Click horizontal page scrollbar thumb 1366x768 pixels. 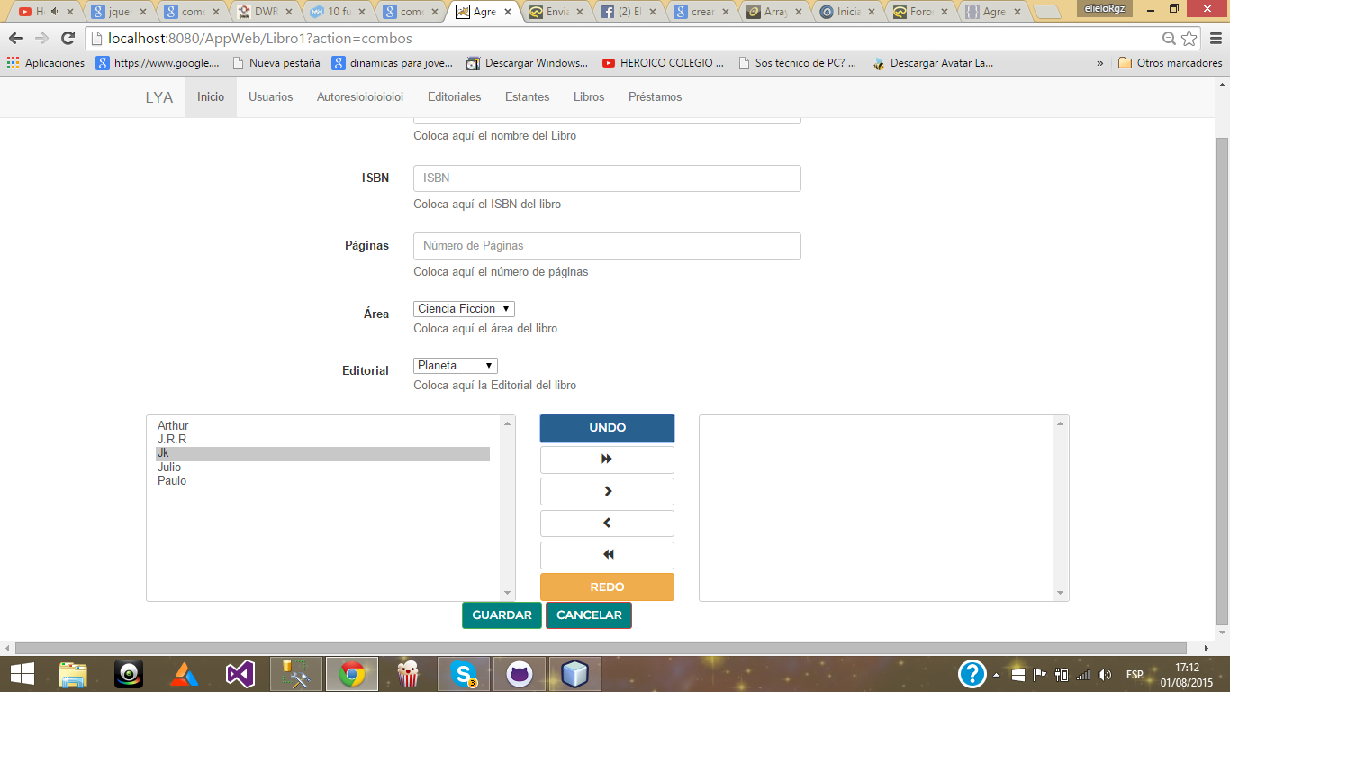point(600,648)
